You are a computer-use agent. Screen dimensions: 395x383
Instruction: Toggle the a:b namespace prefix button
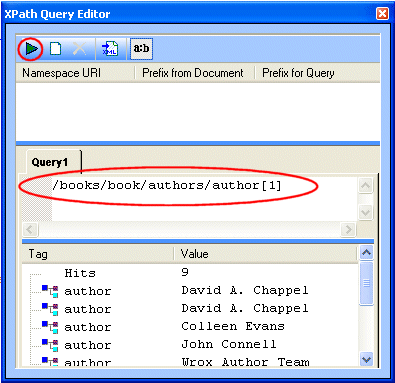pyautogui.click(x=141, y=49)
